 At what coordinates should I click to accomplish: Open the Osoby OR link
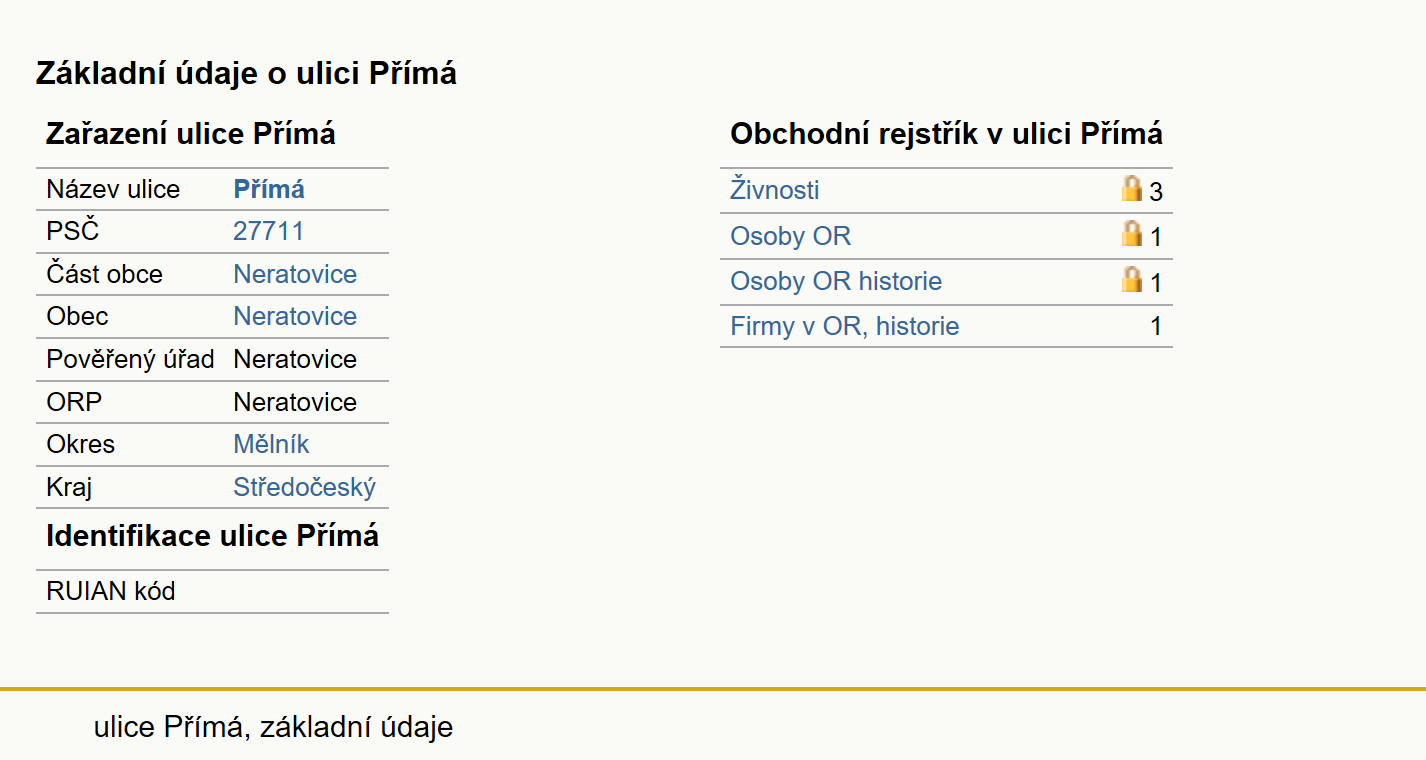tap(790, 236)
